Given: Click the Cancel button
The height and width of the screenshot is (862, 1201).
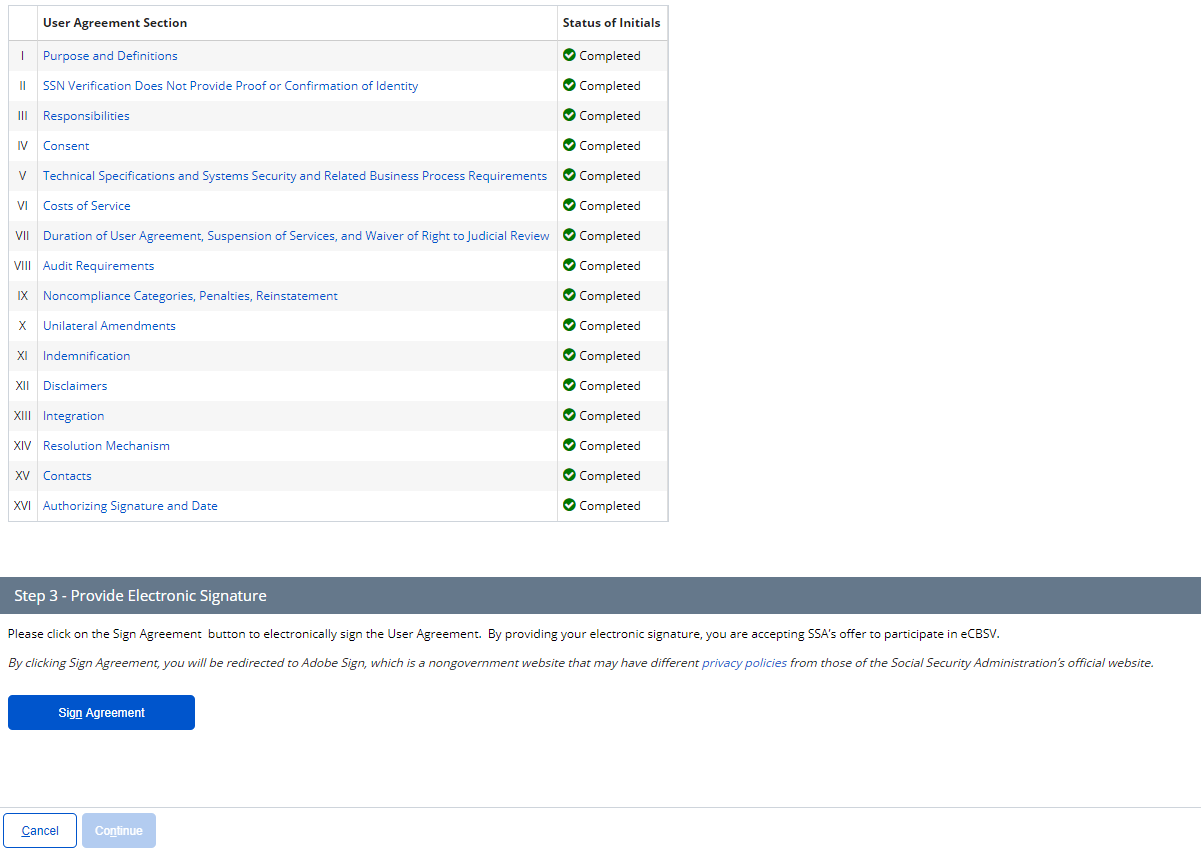Looking at the screenshot, I should (x=40, y=831).
